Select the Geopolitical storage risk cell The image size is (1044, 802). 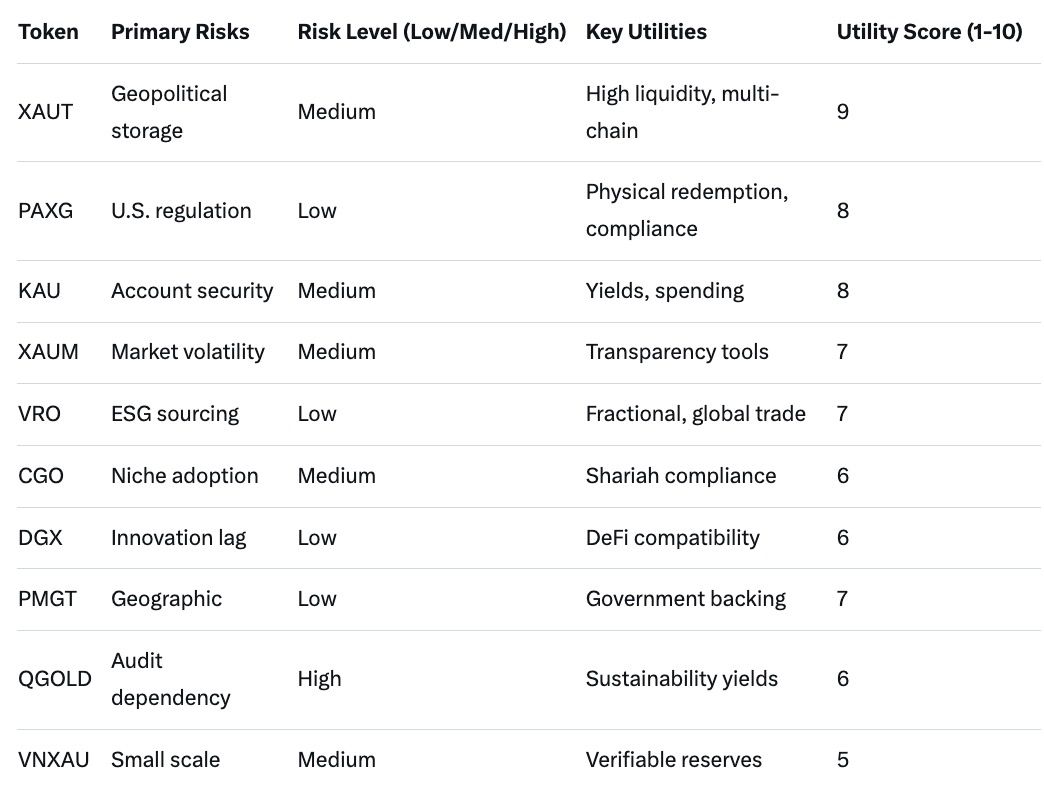169,112
